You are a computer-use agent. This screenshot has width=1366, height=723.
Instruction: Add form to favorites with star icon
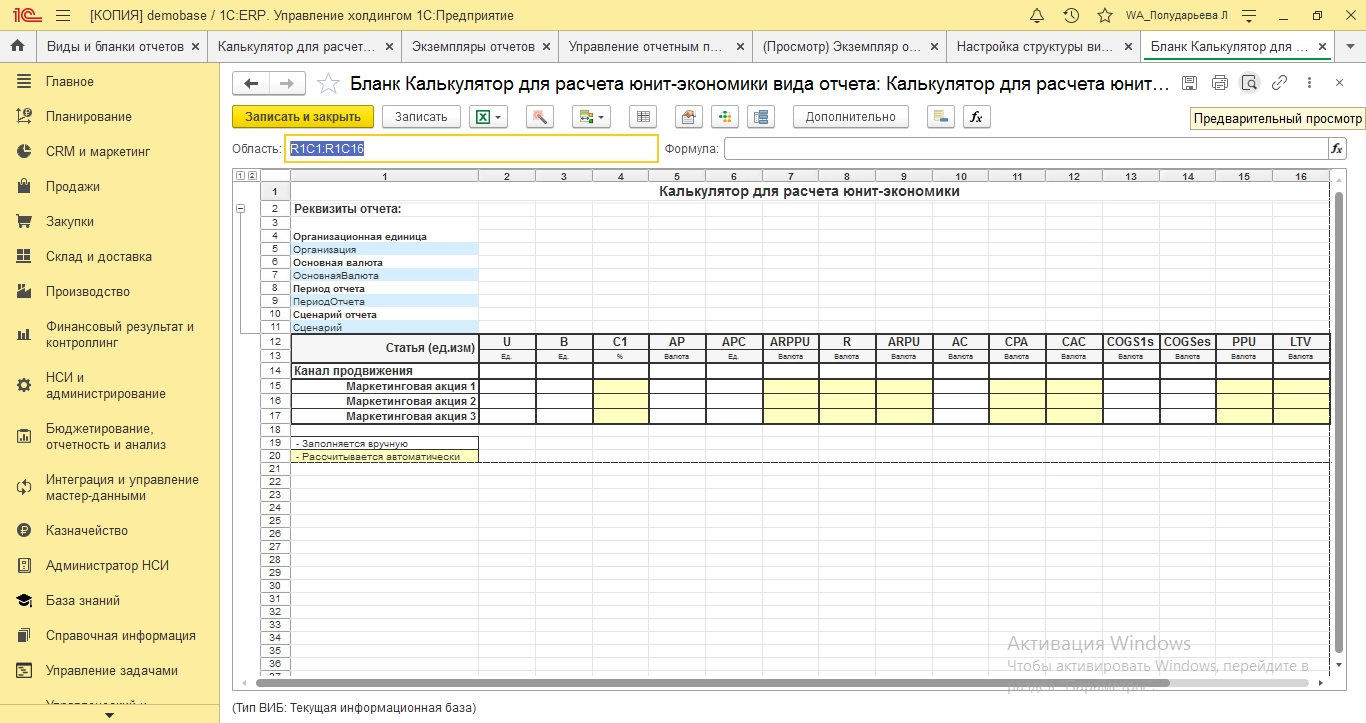[x=328, y=84]
